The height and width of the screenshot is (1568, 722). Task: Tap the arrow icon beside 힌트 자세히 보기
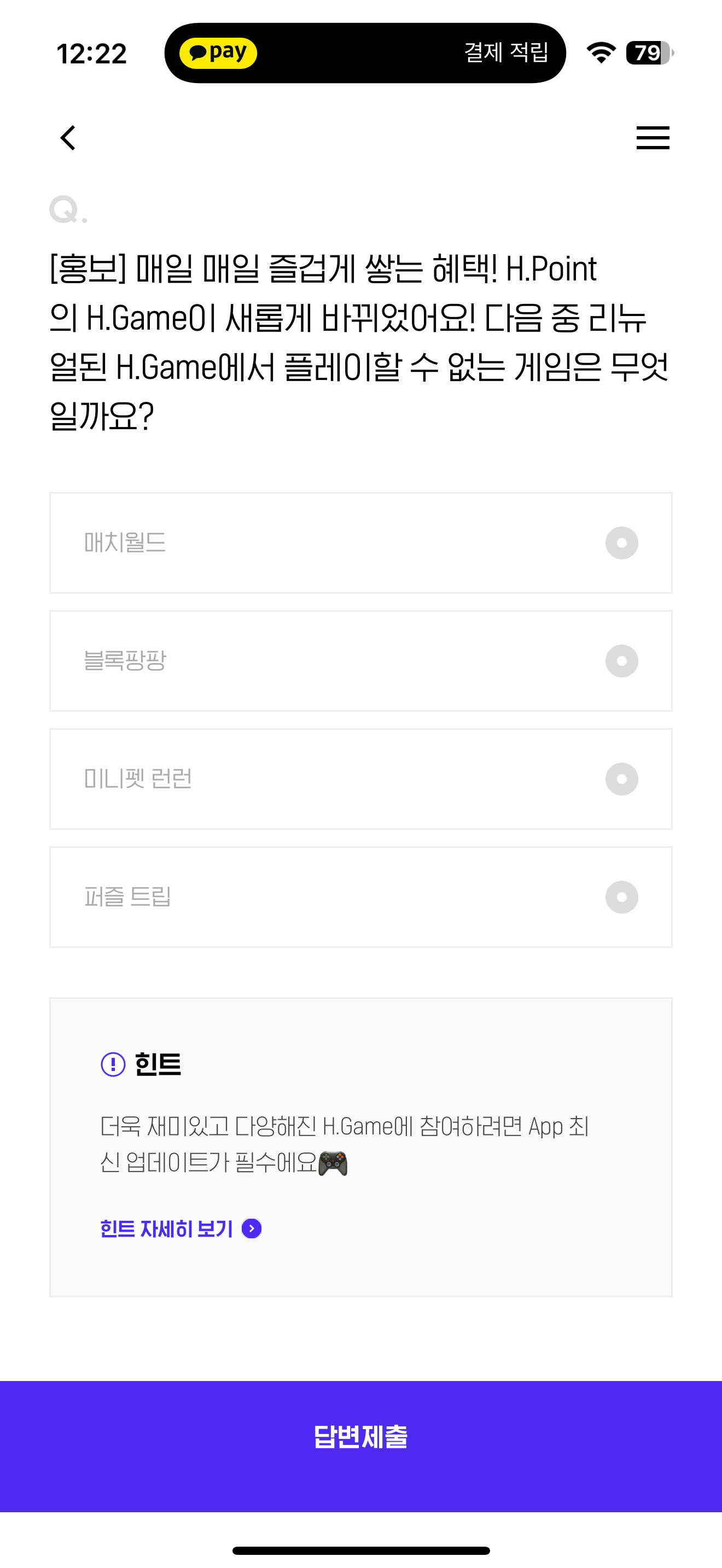(252, 1228)
